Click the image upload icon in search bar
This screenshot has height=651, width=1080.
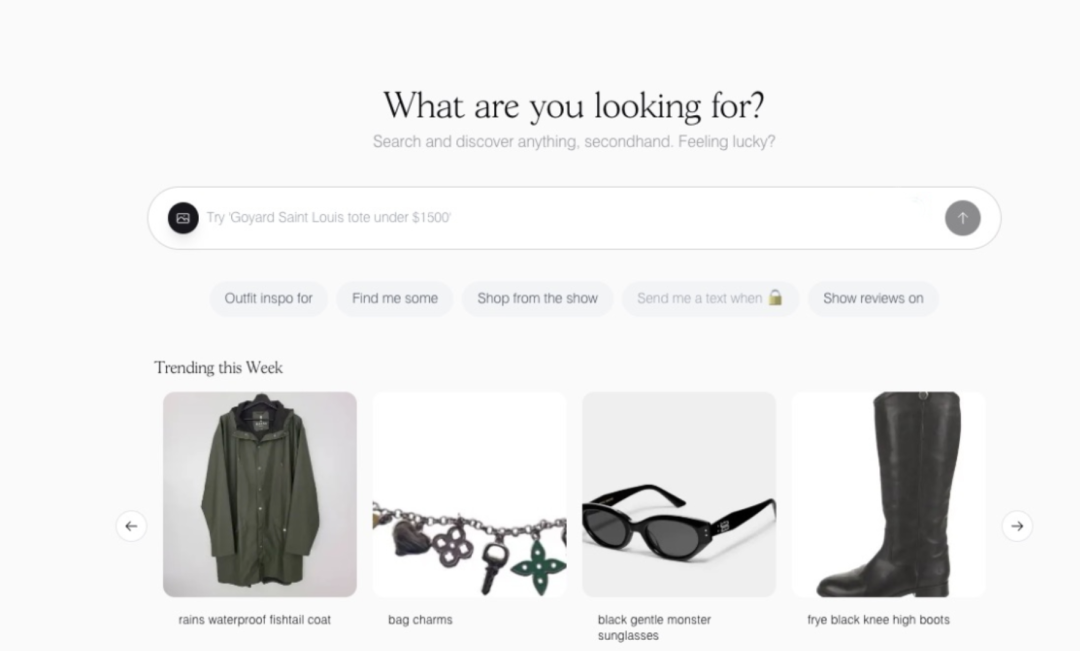[x=183, y=218]
